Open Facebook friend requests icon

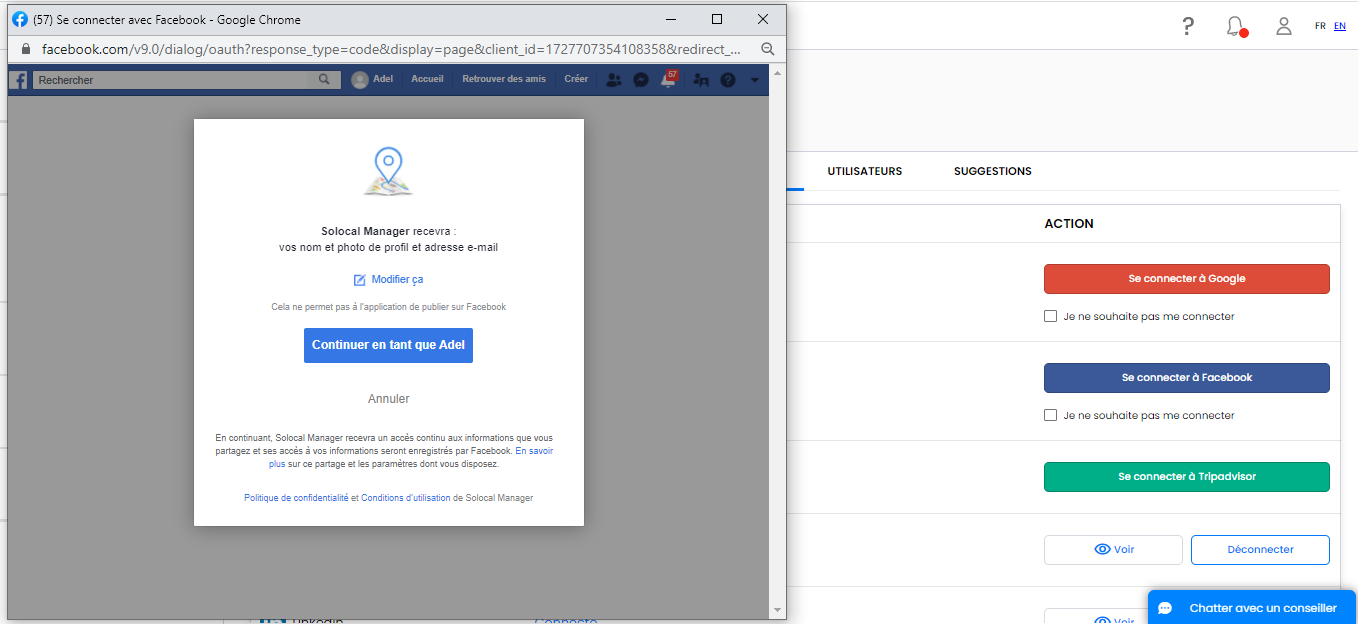(614, 80)
